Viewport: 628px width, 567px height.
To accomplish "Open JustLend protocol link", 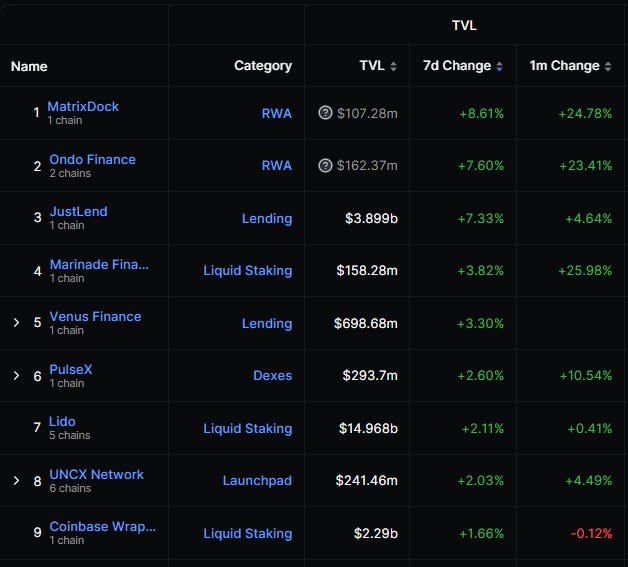I will pos(78,211).
